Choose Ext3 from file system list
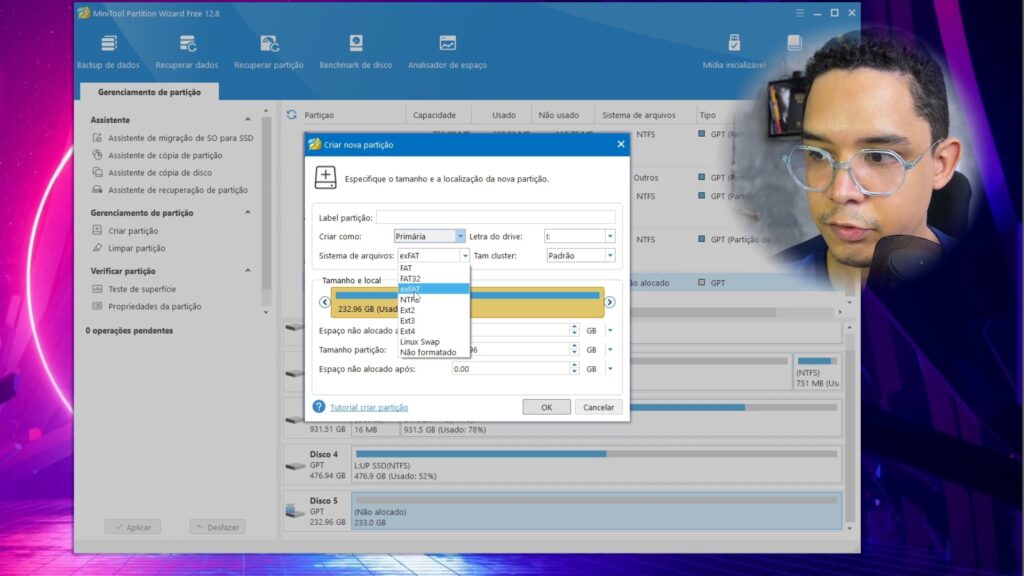The height and width of the screenshot is (576, 1024). 434,321
